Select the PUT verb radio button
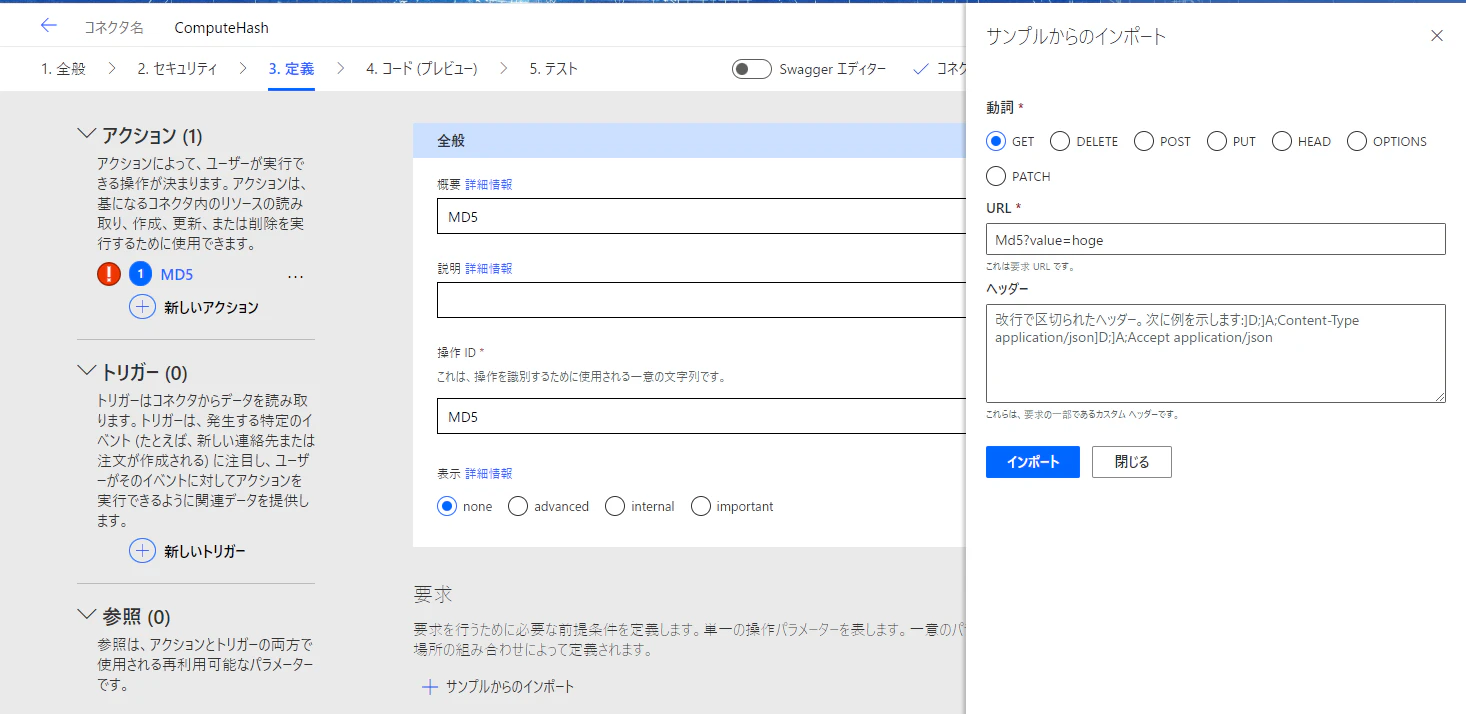This screenshot has height=714, width=1466. 1217,141
